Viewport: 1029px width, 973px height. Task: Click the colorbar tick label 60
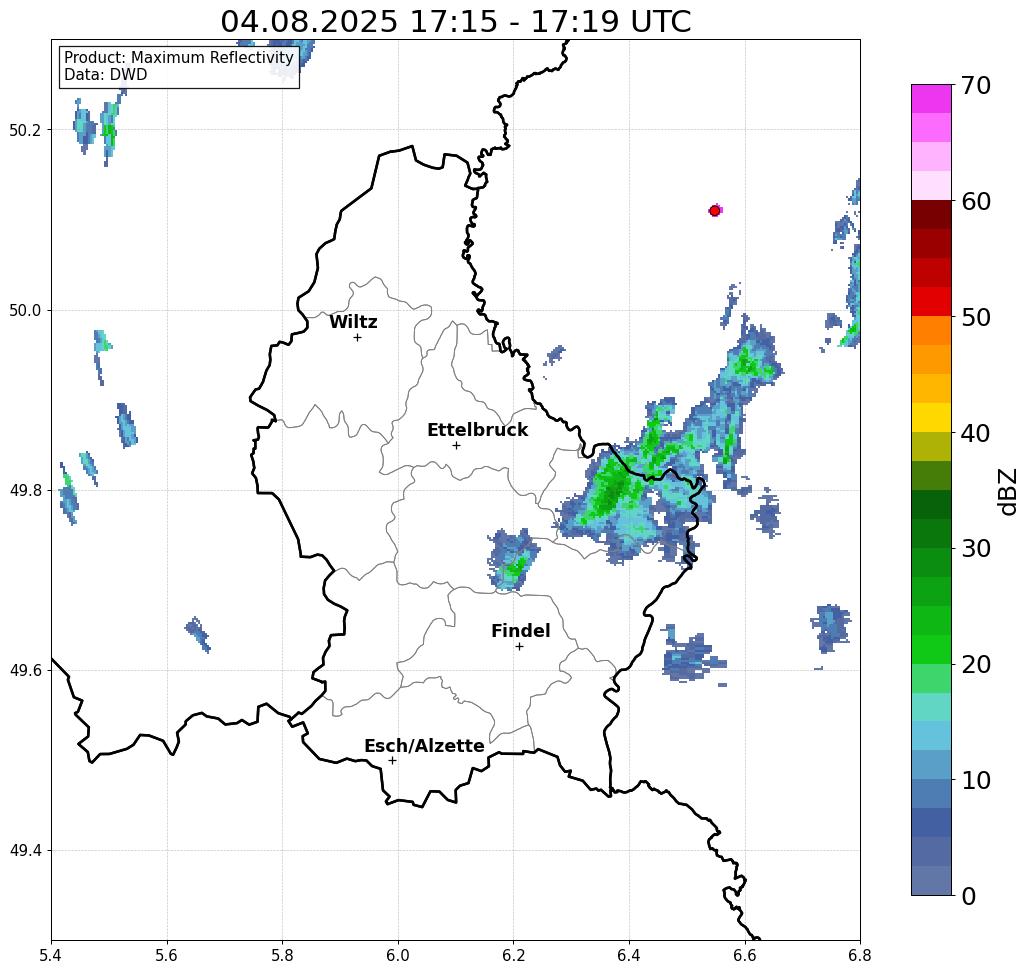coord(975,201)
